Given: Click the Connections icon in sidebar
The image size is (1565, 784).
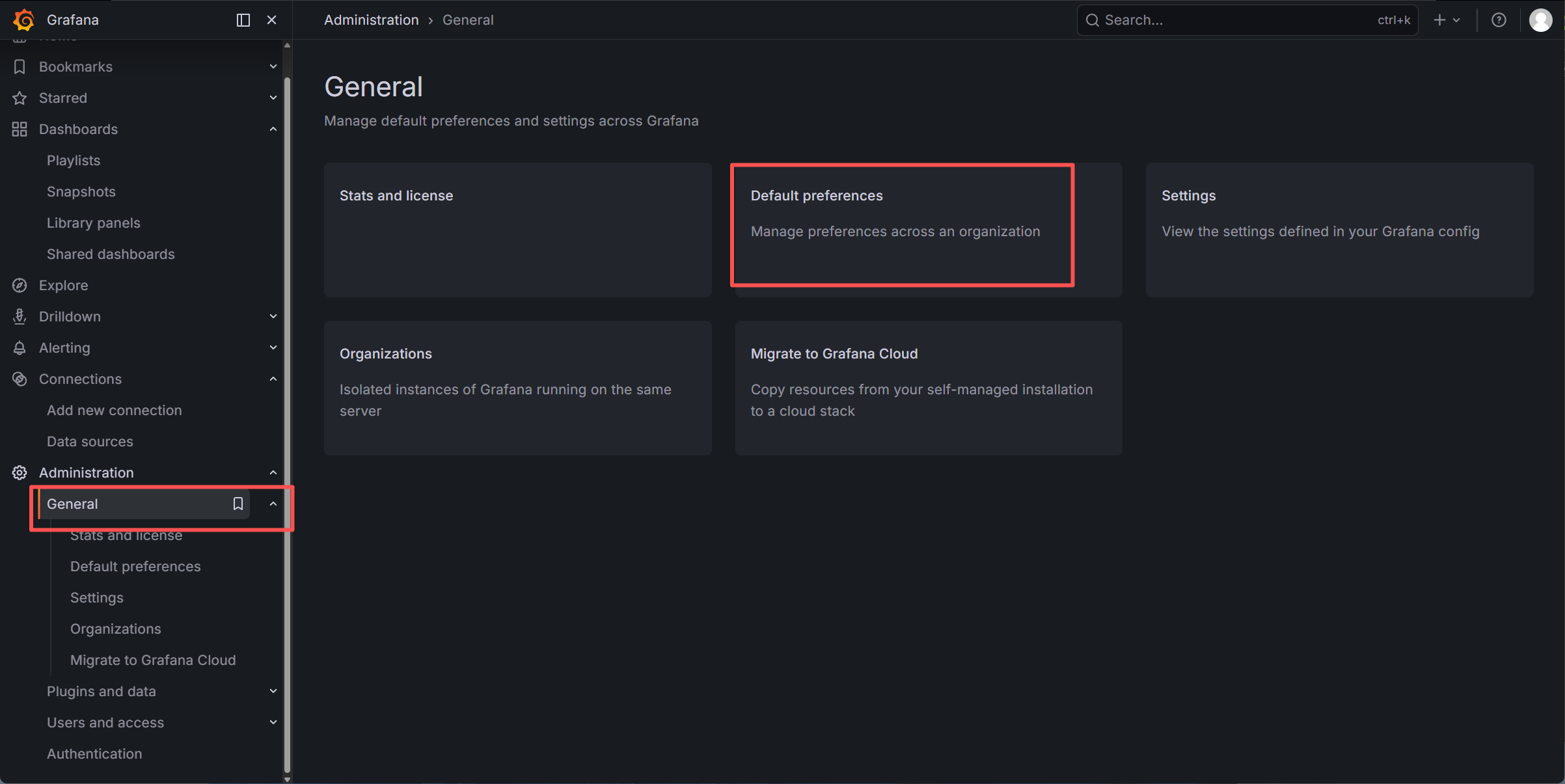Looking at the screenshot, I should pos(20,379).
